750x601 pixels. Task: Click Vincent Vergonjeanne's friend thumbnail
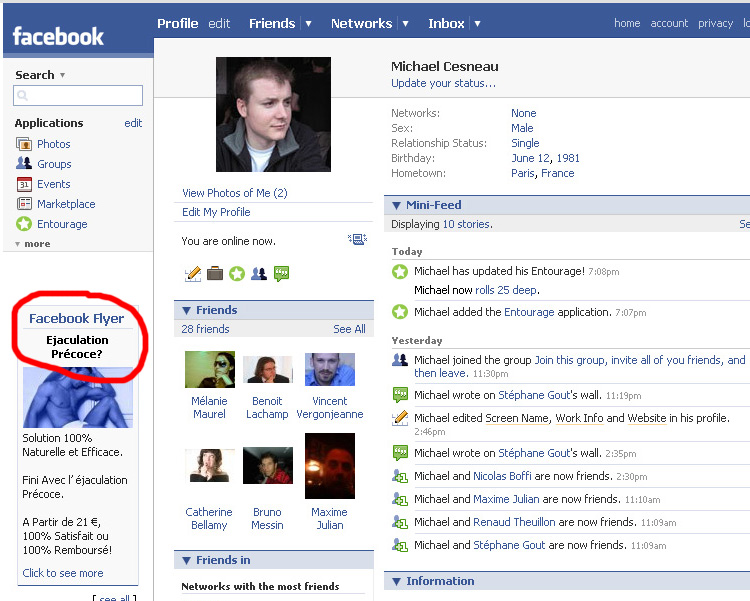pos(330,369)
